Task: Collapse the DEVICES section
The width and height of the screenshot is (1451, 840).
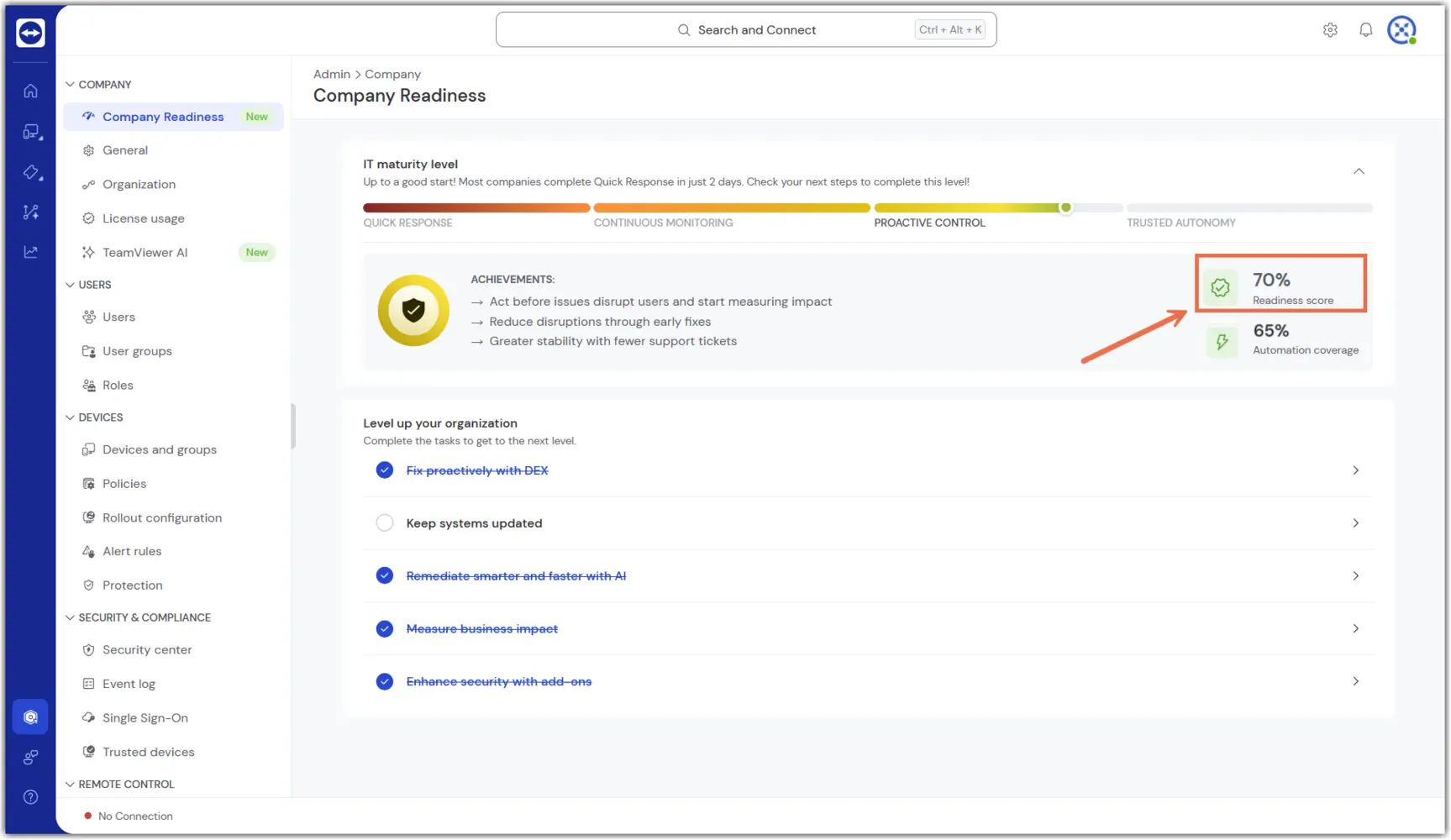Action: point(70,417)
